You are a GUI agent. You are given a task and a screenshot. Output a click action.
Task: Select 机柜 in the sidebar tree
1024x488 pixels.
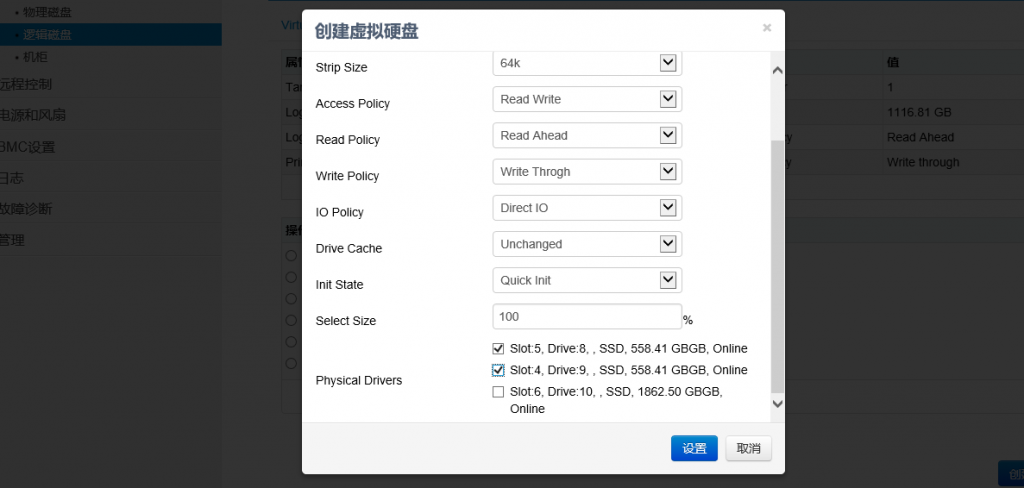pos(35,57)
